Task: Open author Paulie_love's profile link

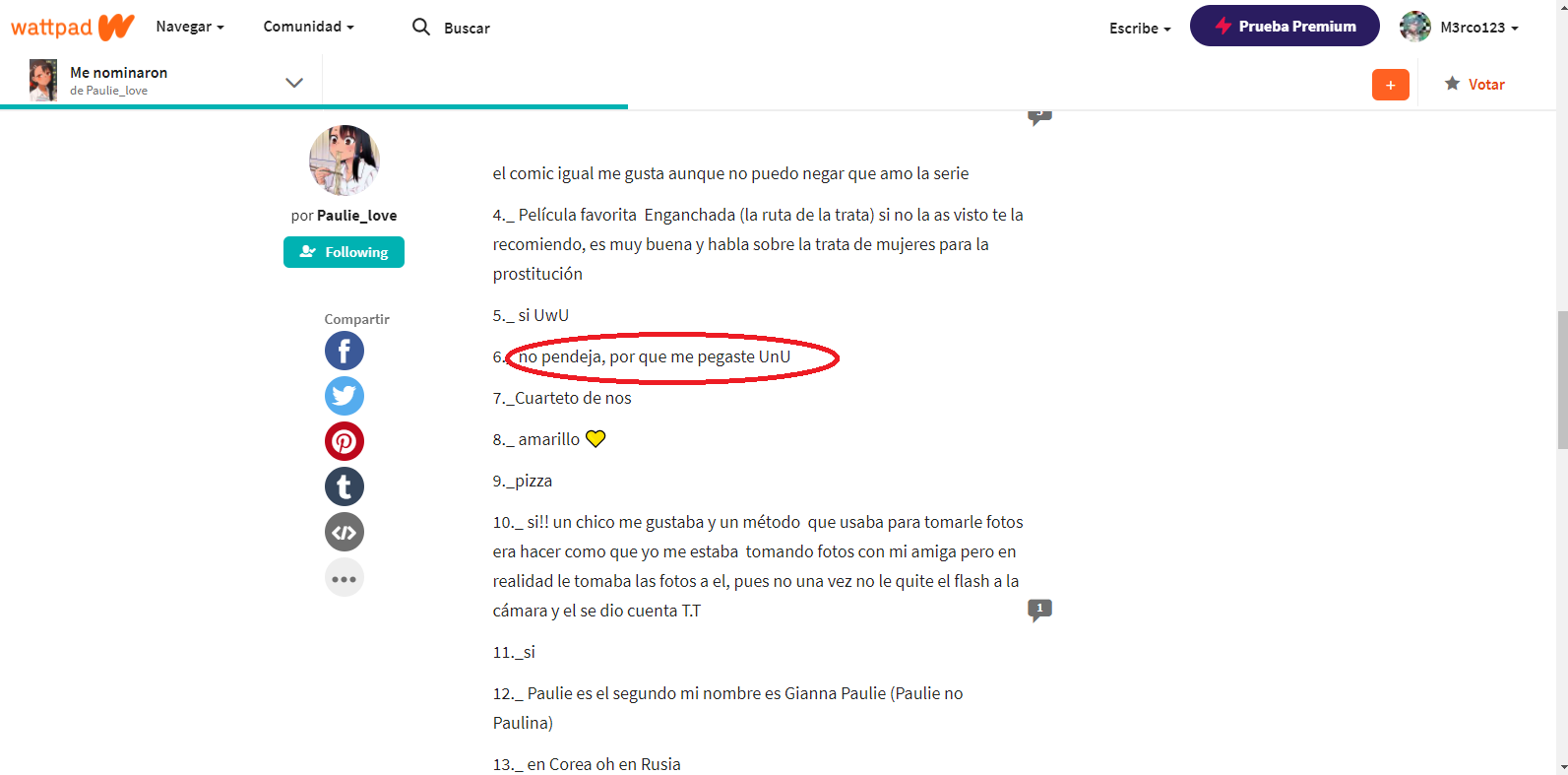Action: [x=356, y=216]
